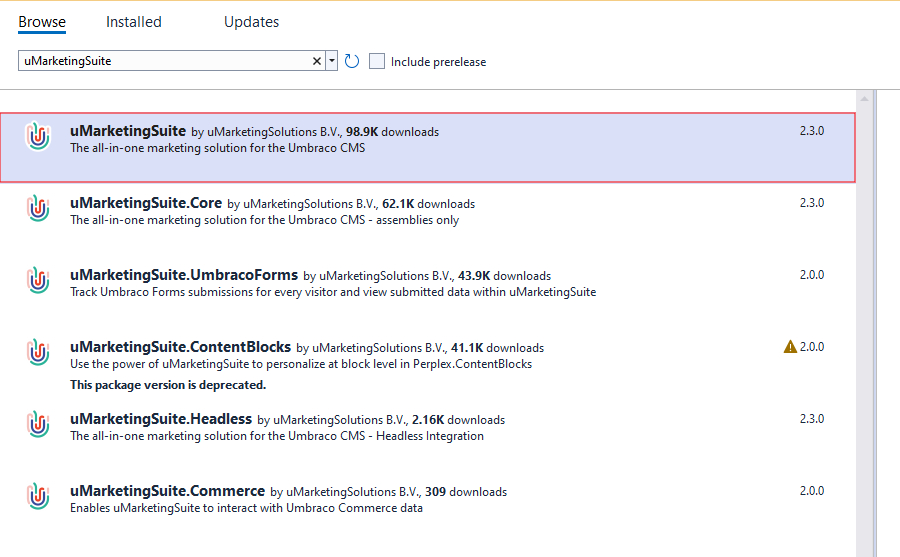Click the uMarketingSuite.Headless package icon
The width and height of the screenshot is (900, 557).
point(38,425)
